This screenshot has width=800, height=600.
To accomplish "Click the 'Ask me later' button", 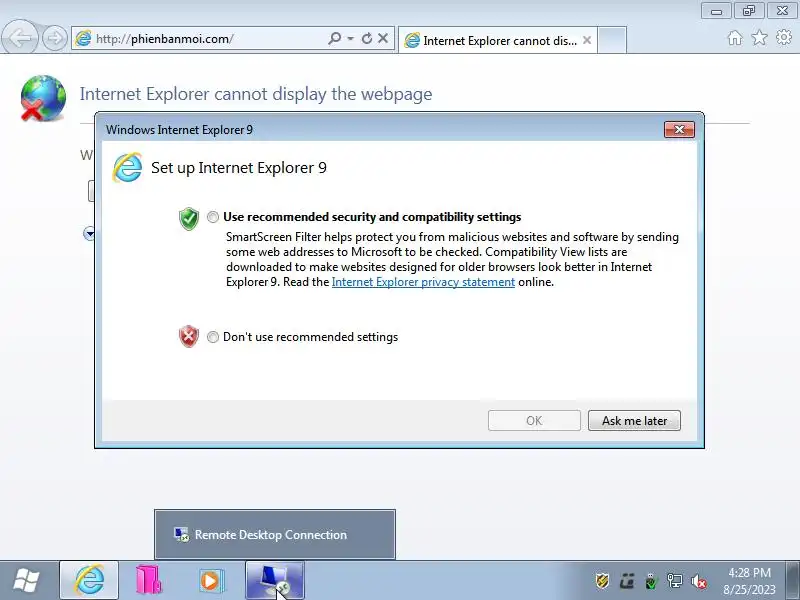I will point(634,420).
